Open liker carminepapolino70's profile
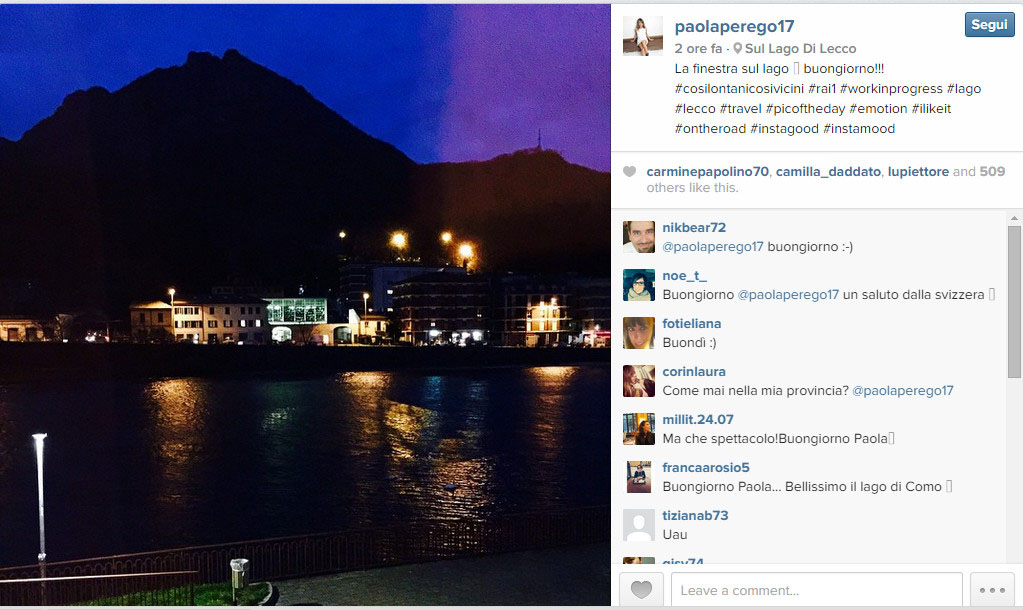This screenshot has height=610, width=1023. click(x=707, y=172)
